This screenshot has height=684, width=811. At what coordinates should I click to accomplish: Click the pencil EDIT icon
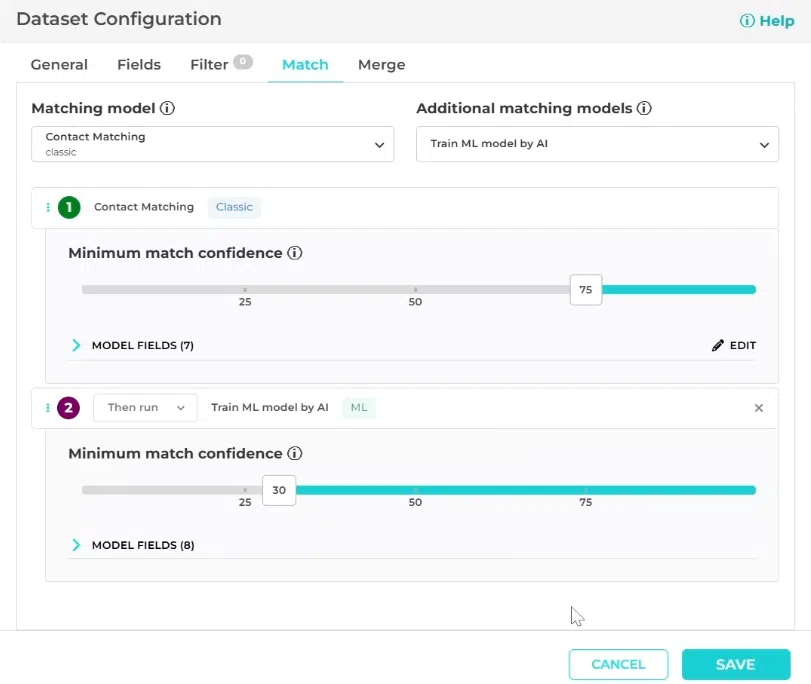[717, 346]
